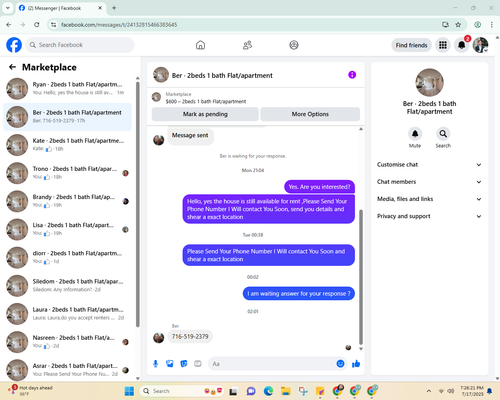Open the Friends icon in the top navigation
Viewport: 500px width, 400px height.
(247, 45)
